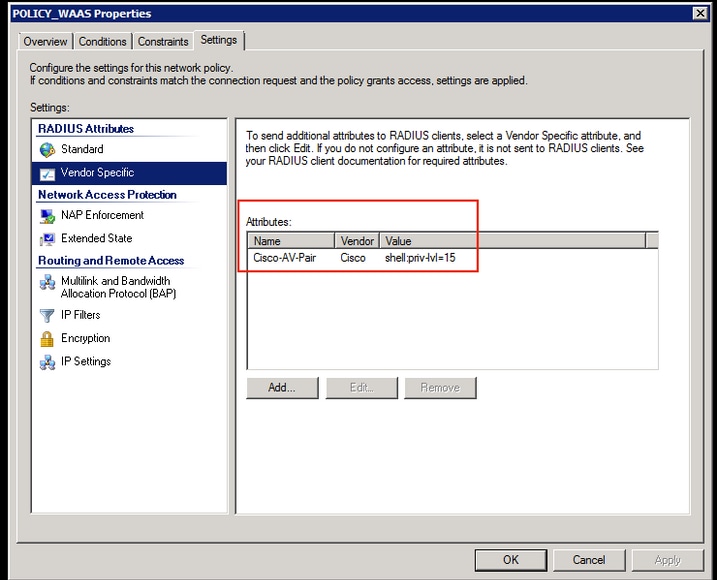
Task: Click the Multilink and Bandwidth Allocation icon
Action: 47,282
